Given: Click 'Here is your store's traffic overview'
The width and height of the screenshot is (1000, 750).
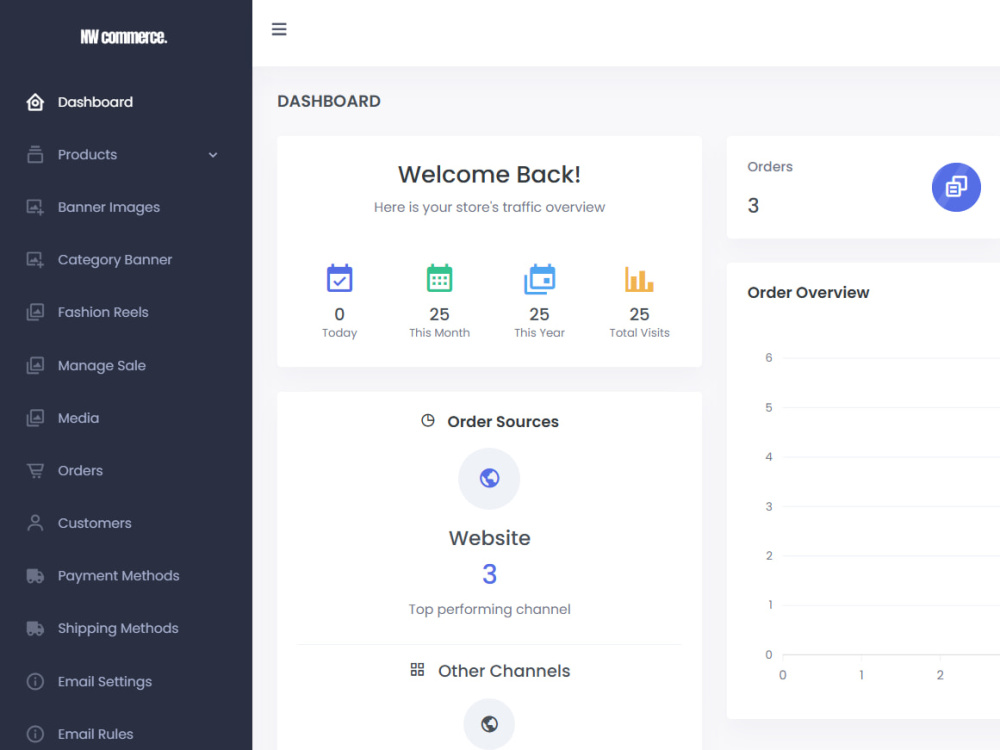Looking at the screenshot, I should click(x=489, y=207).
